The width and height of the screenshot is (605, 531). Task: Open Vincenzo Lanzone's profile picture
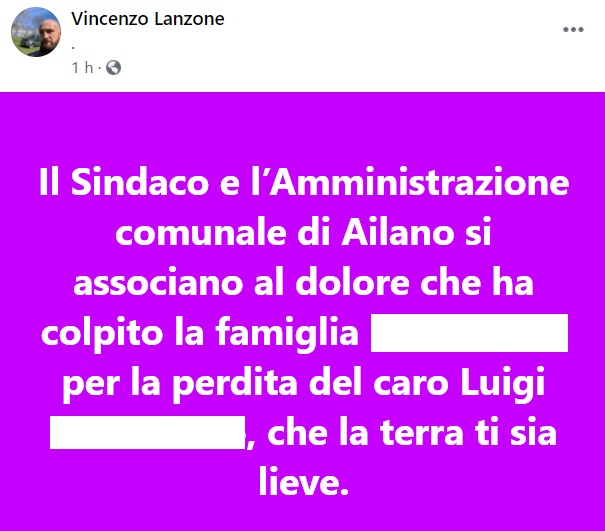pyautogui.click(x=36, y=32)
